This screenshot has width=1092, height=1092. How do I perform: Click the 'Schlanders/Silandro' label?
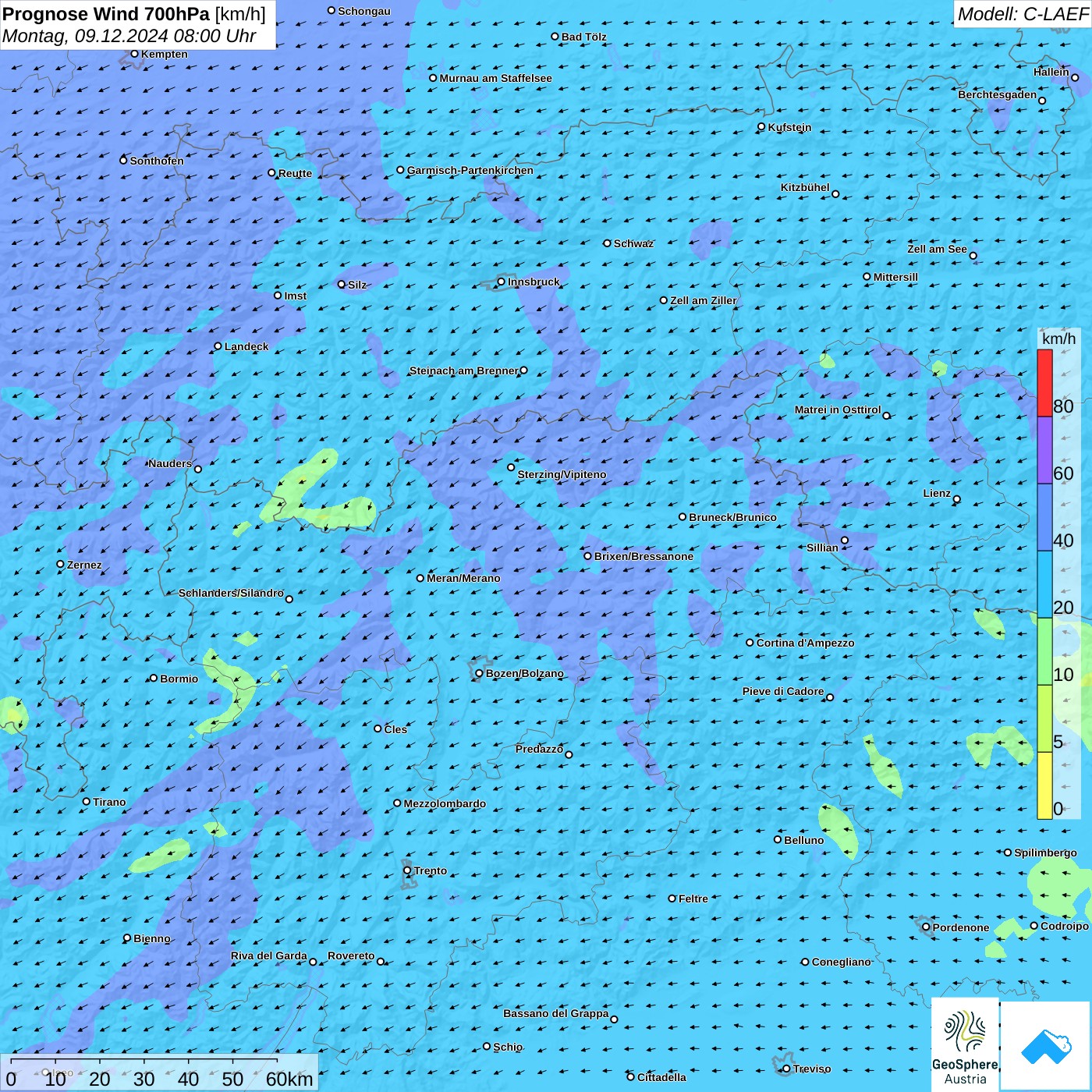pos(231,593)
